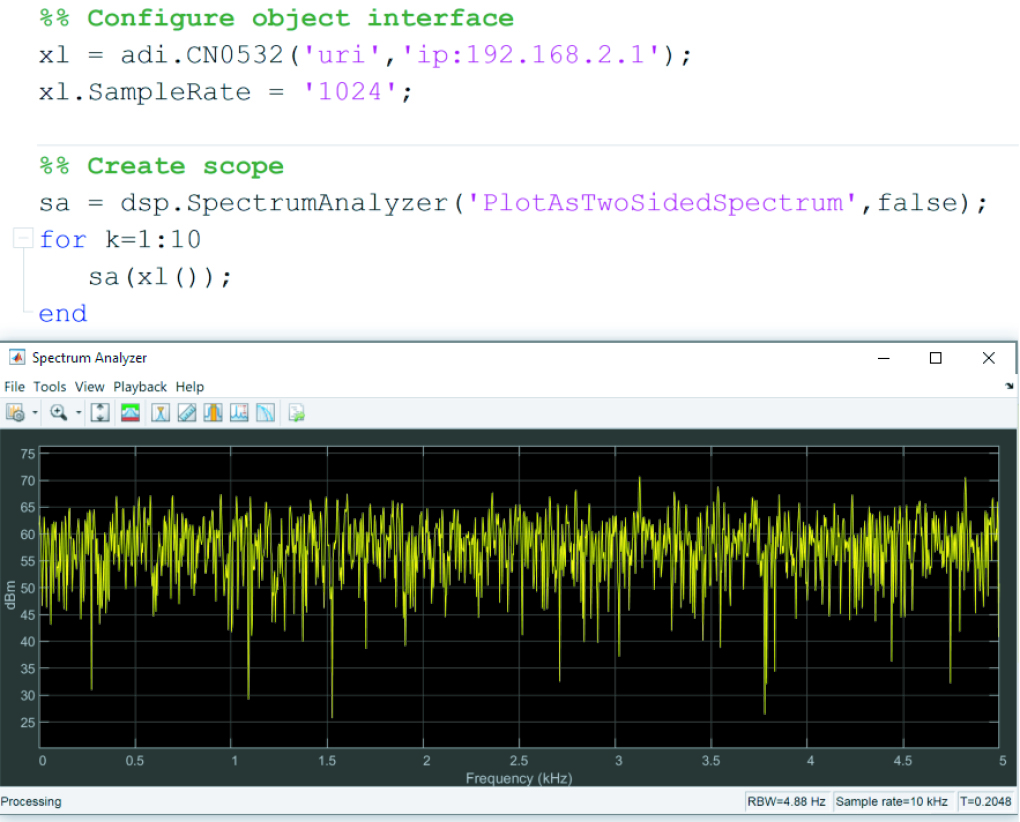Image resolution: width=1020 pixels, height=822 pixels.
Task: Open the CCDF measurements curve icon
Action: [265, 413]
